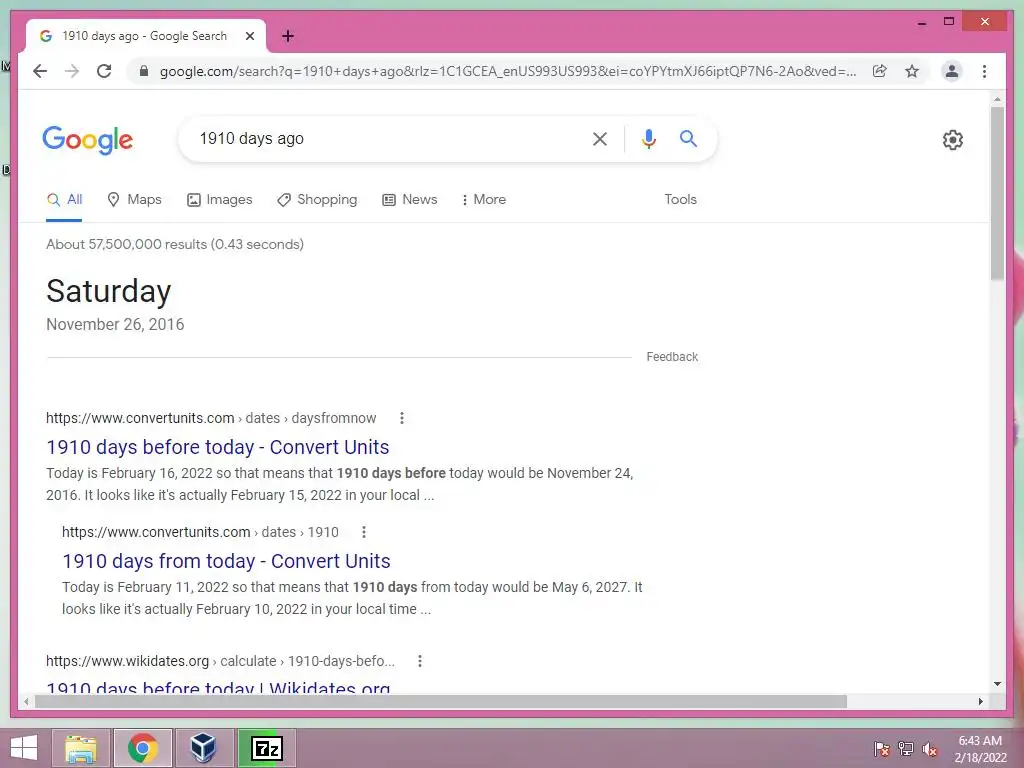Viewport: 1024px width, 768px height.
Task: Click the convertunits.com daysfromnow URL
Action: pyautogui.click(x=211, y=418)
